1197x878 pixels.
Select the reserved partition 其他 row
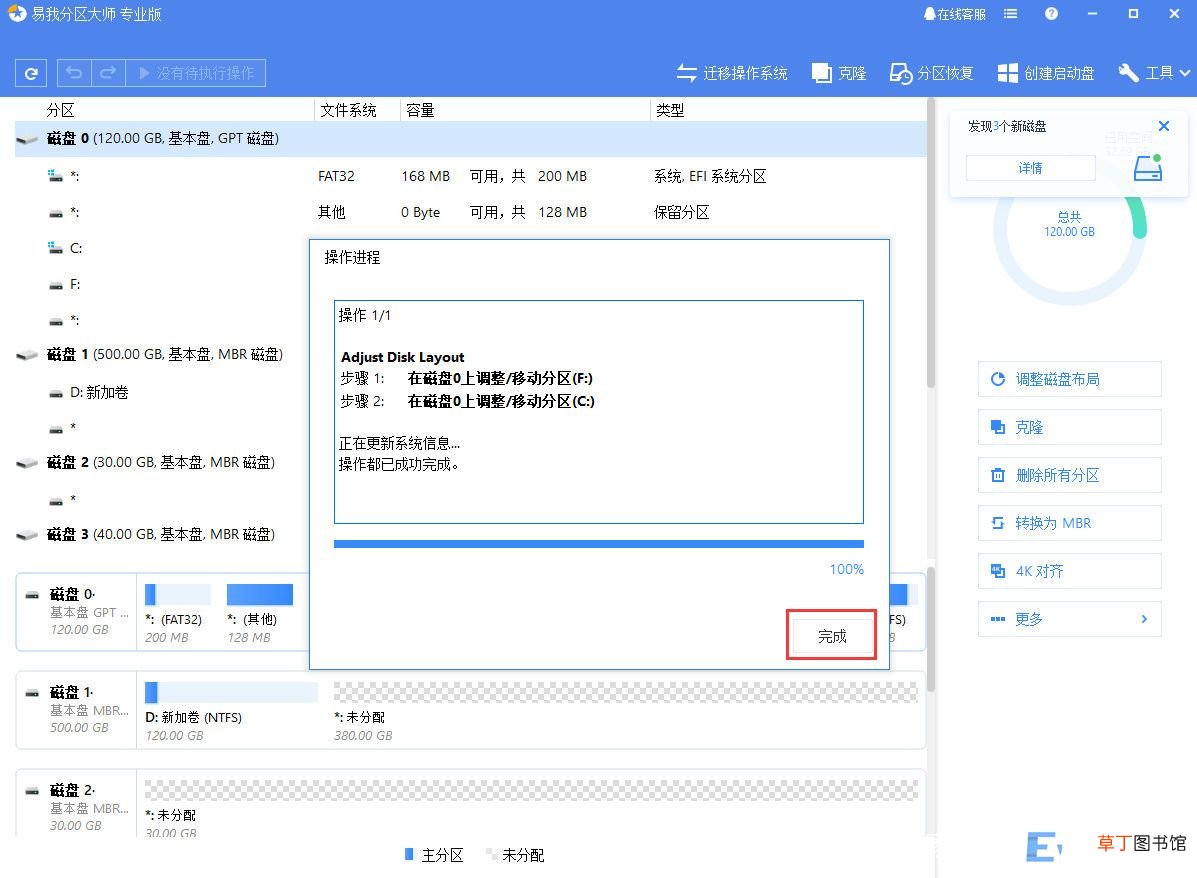tap(470, 212)
